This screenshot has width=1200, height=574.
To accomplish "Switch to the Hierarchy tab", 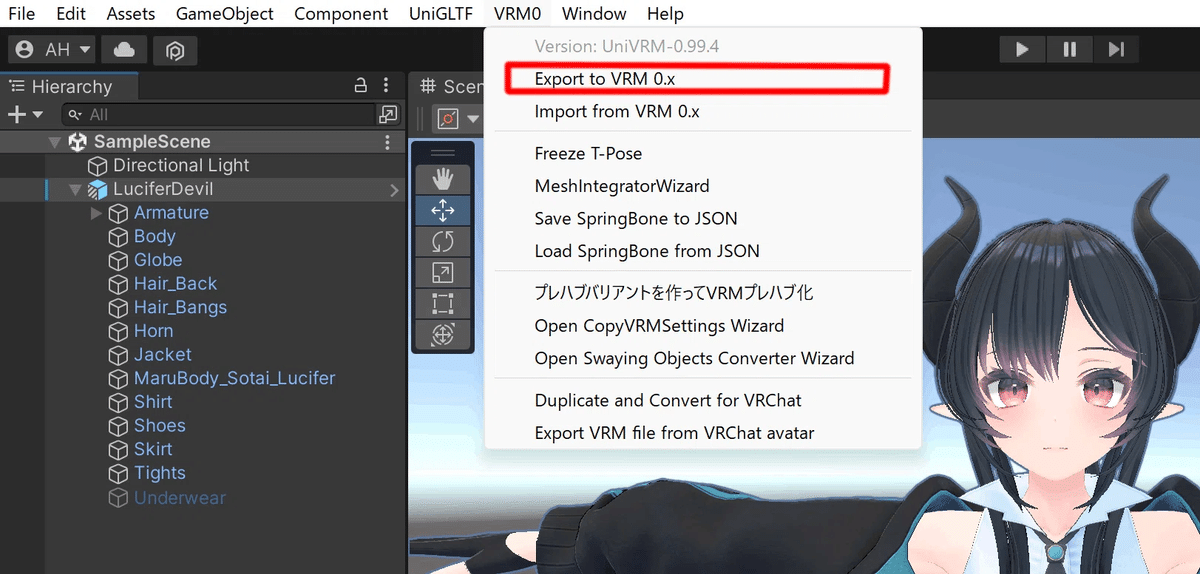I will 60,87.
